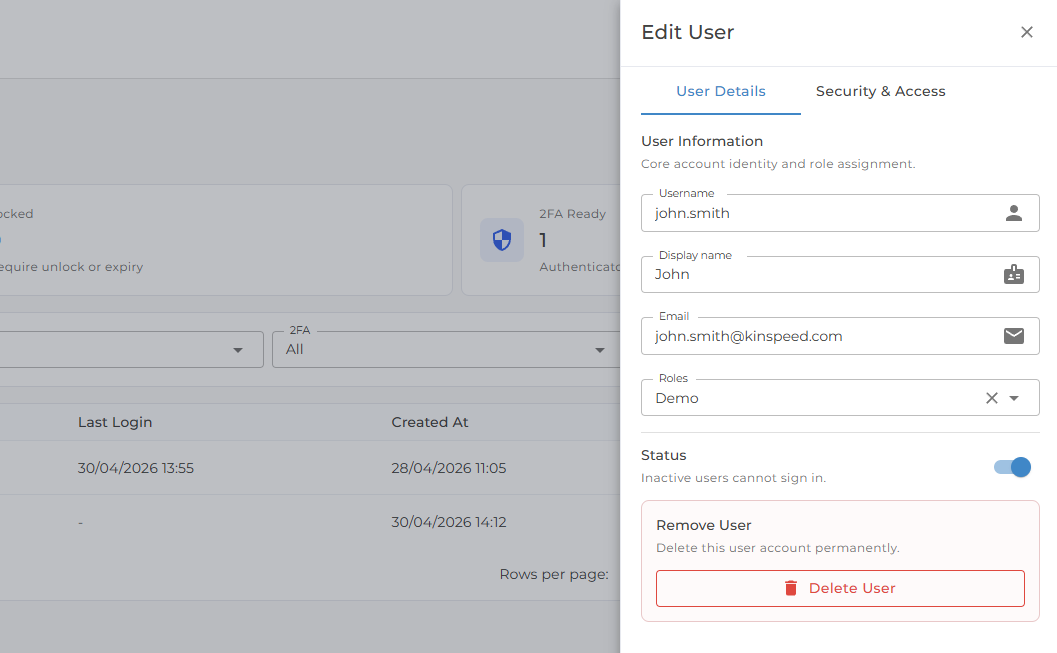Open the Security & Access tab
This screenshot has width=1057, height=653.
[880, 91]
